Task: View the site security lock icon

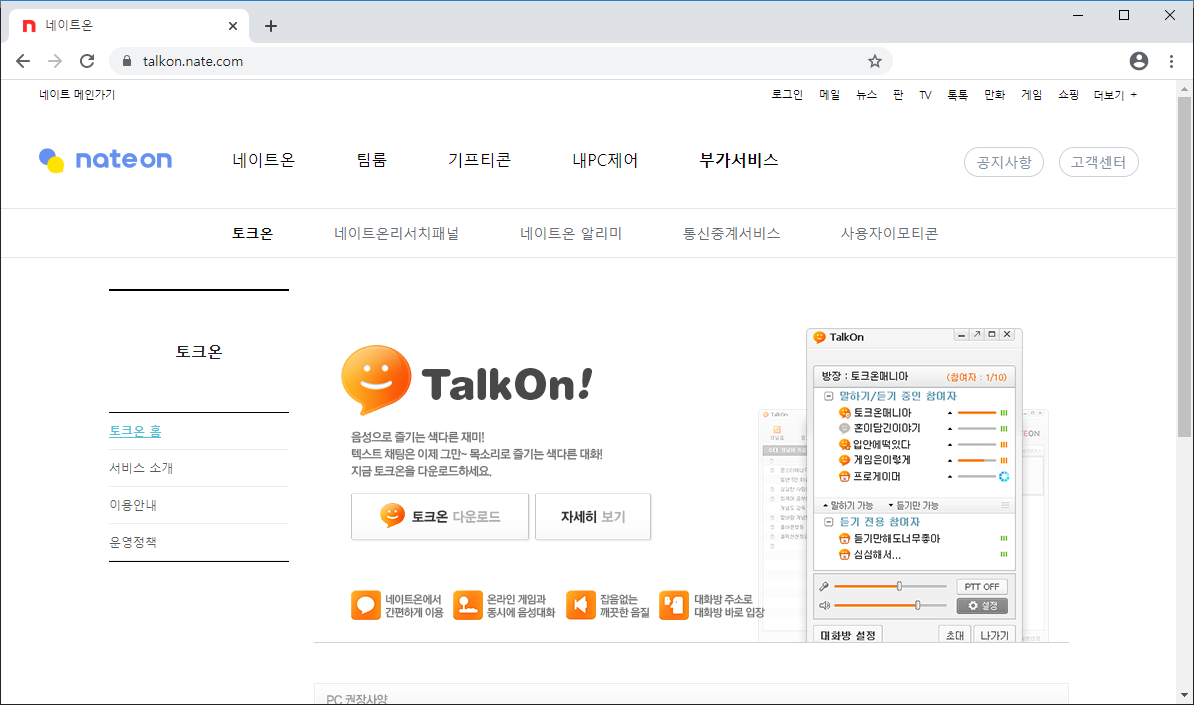Action: pyautogui.click(x=127, y=61)
